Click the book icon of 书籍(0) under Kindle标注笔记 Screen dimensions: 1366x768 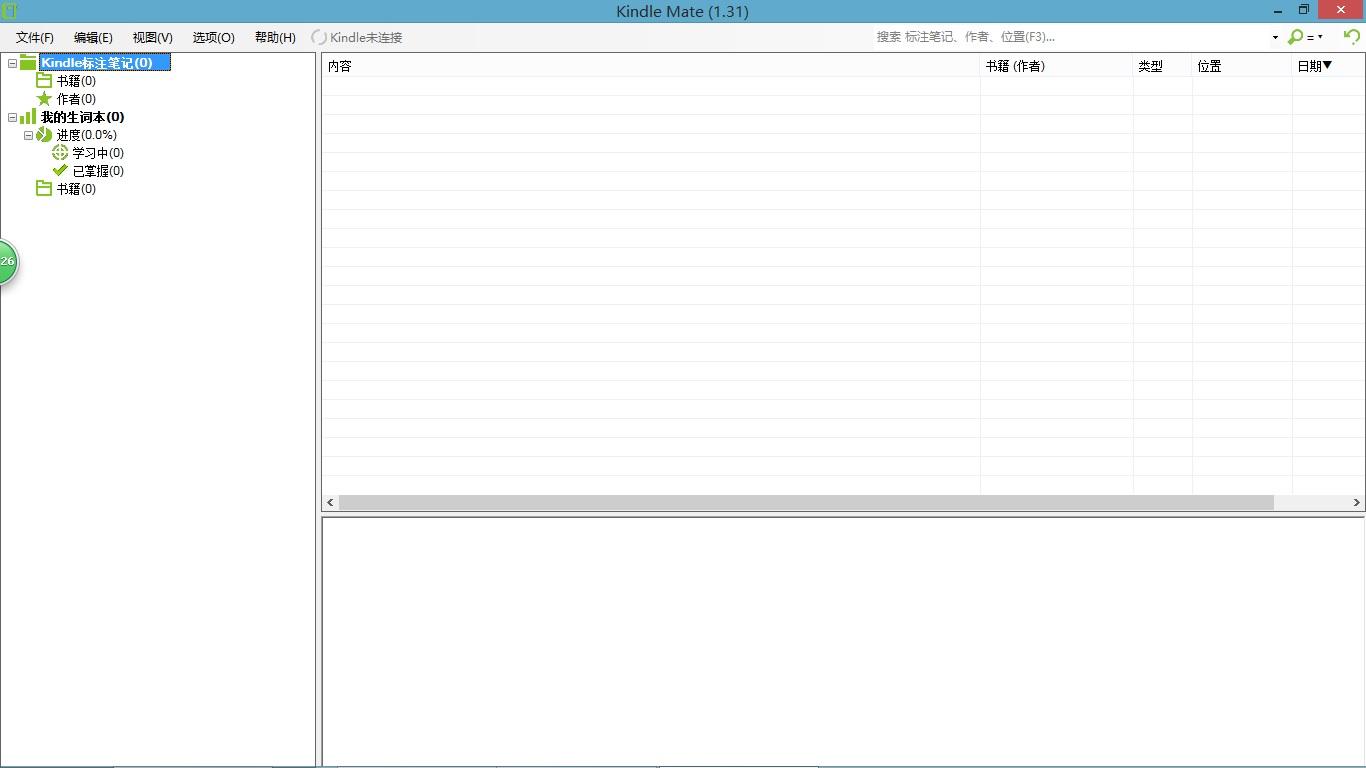coord(44,80)
